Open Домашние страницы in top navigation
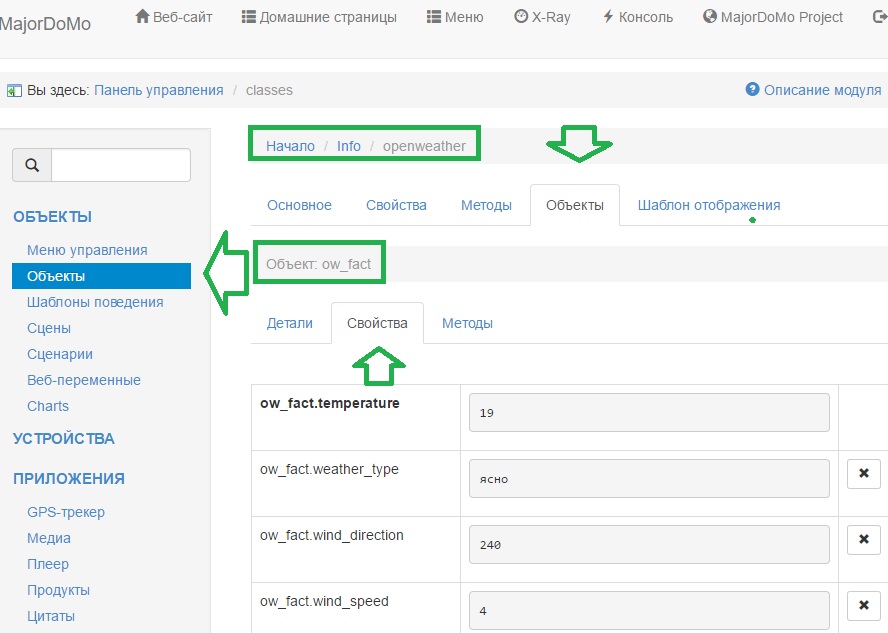Image resolution: width=888 pixels, height=633 pixels. 319,17
